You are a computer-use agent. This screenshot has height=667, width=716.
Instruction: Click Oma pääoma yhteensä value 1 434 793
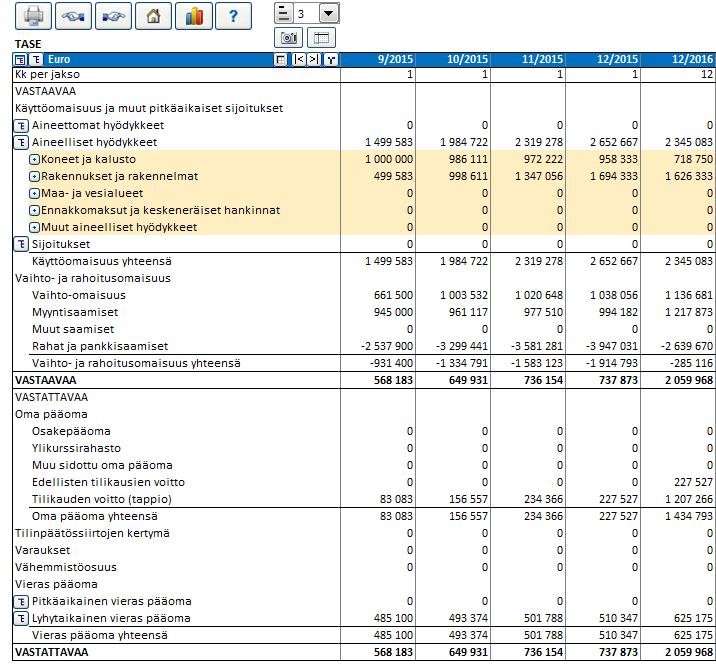click(x=689, y=516)
